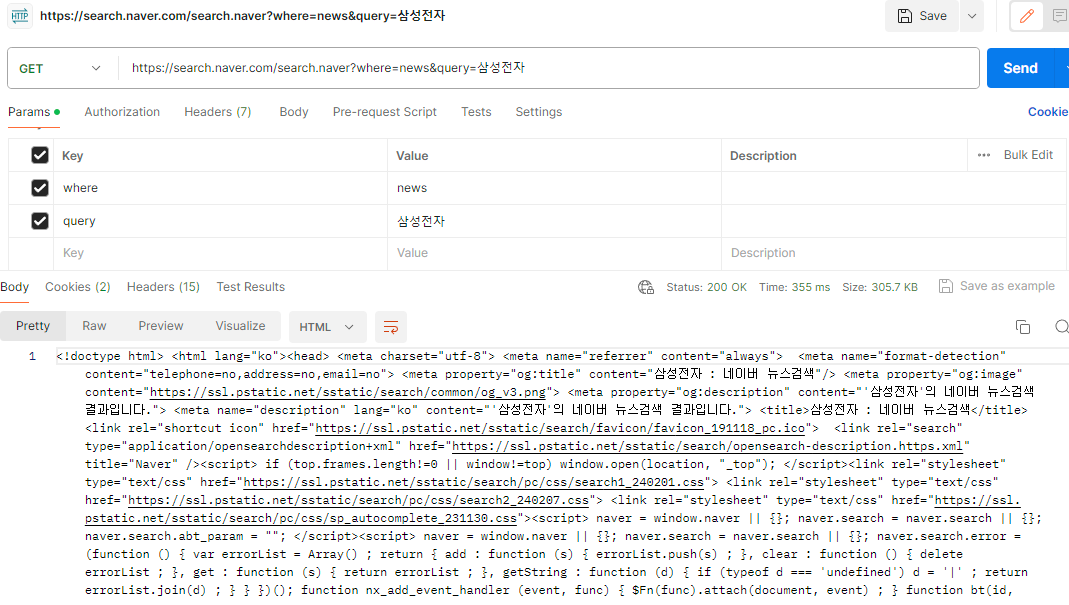The height and width of the screenshot is (605, 1069).
Task: Open the edit pencil icon
Action: pos(1027,16)
